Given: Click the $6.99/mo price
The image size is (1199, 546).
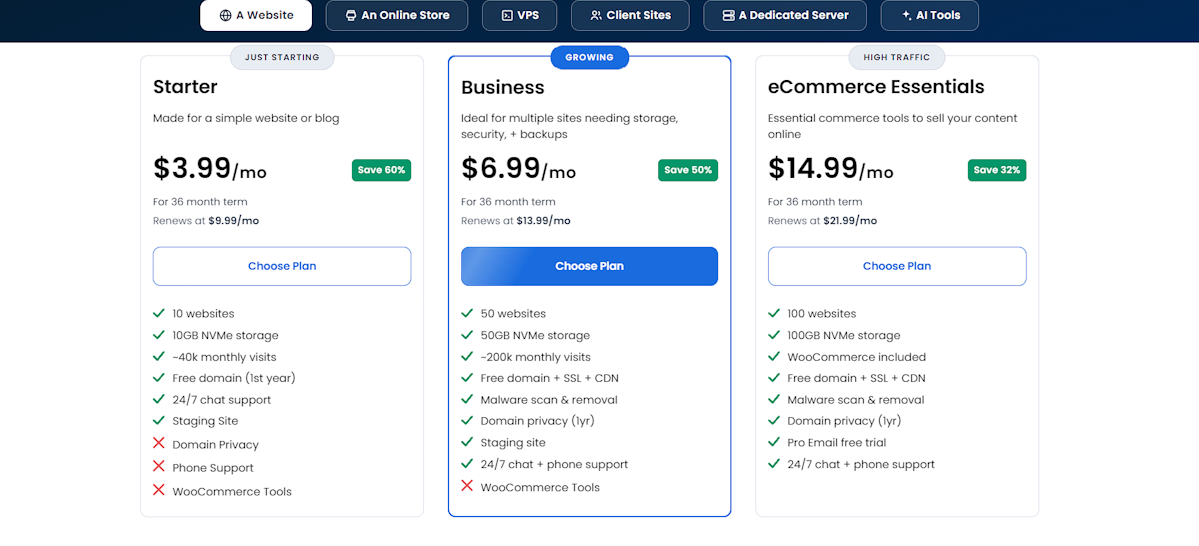Looking at the screenshot, I should [x=518, y=169].
